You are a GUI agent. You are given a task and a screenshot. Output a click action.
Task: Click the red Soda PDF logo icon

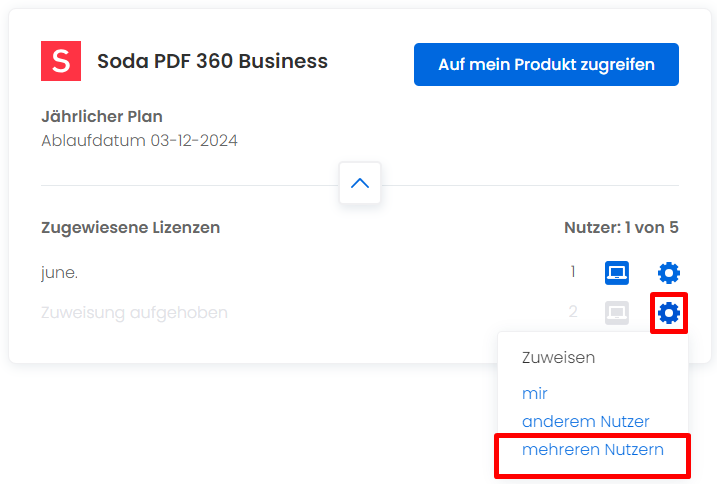[61, 61]
